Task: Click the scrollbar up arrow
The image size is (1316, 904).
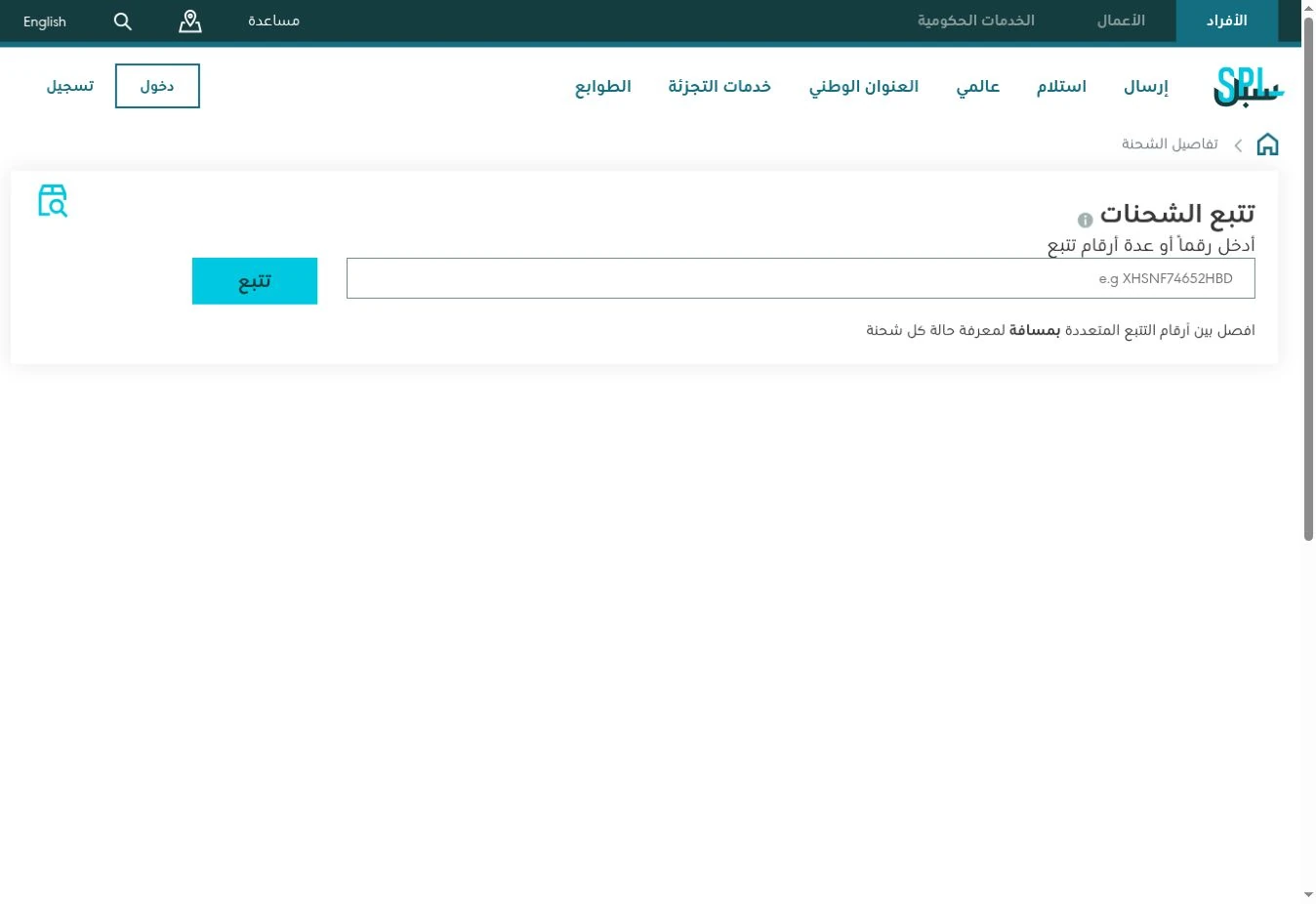Action: point(1308,7)
